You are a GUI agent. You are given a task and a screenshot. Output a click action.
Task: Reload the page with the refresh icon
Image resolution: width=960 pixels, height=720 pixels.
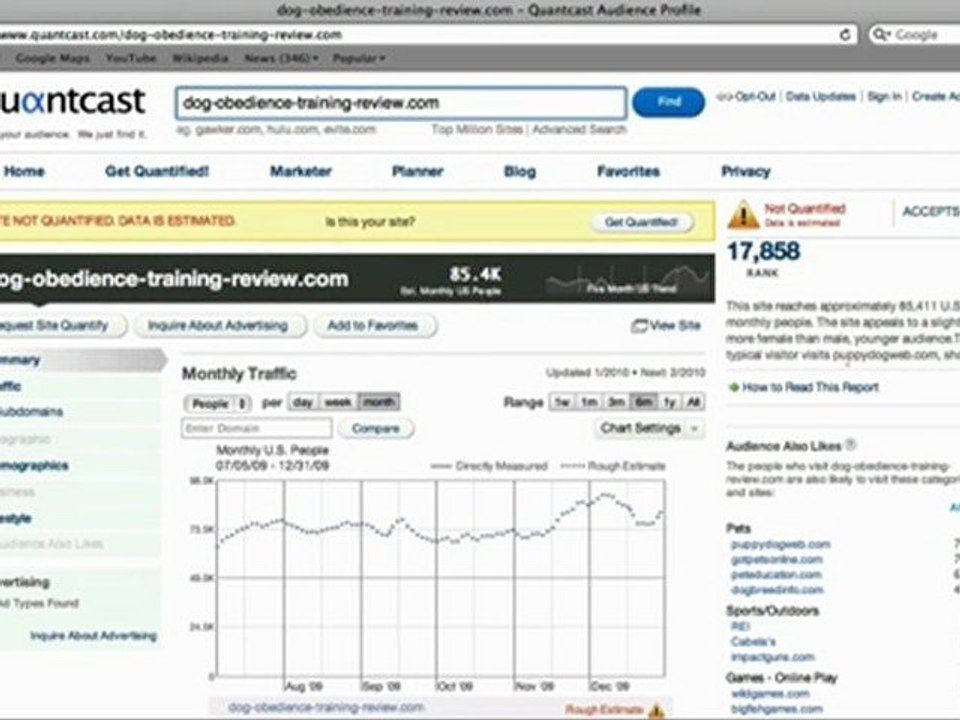(845, 35)
